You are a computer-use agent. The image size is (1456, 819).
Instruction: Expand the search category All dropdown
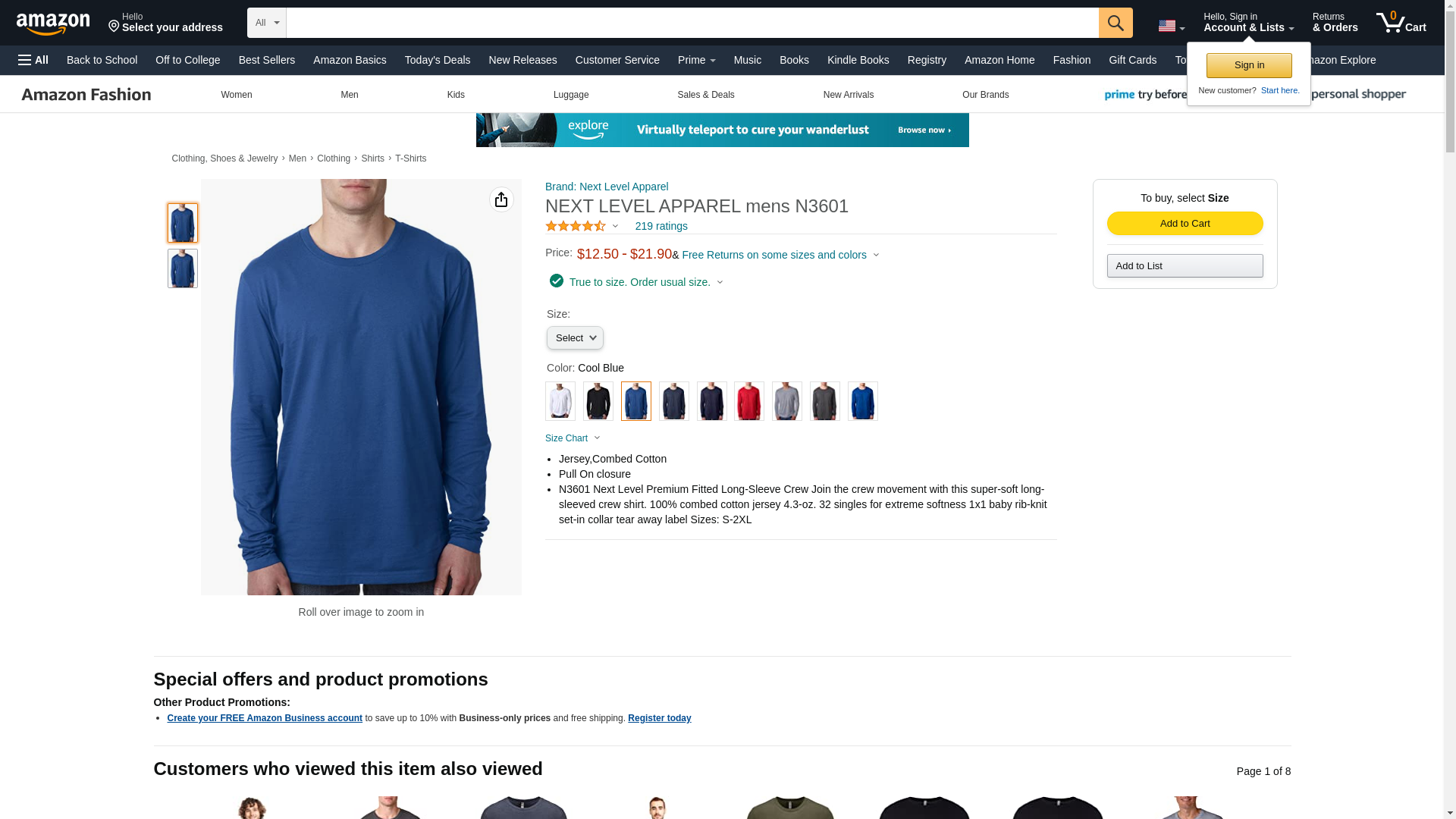click(267, 23)
